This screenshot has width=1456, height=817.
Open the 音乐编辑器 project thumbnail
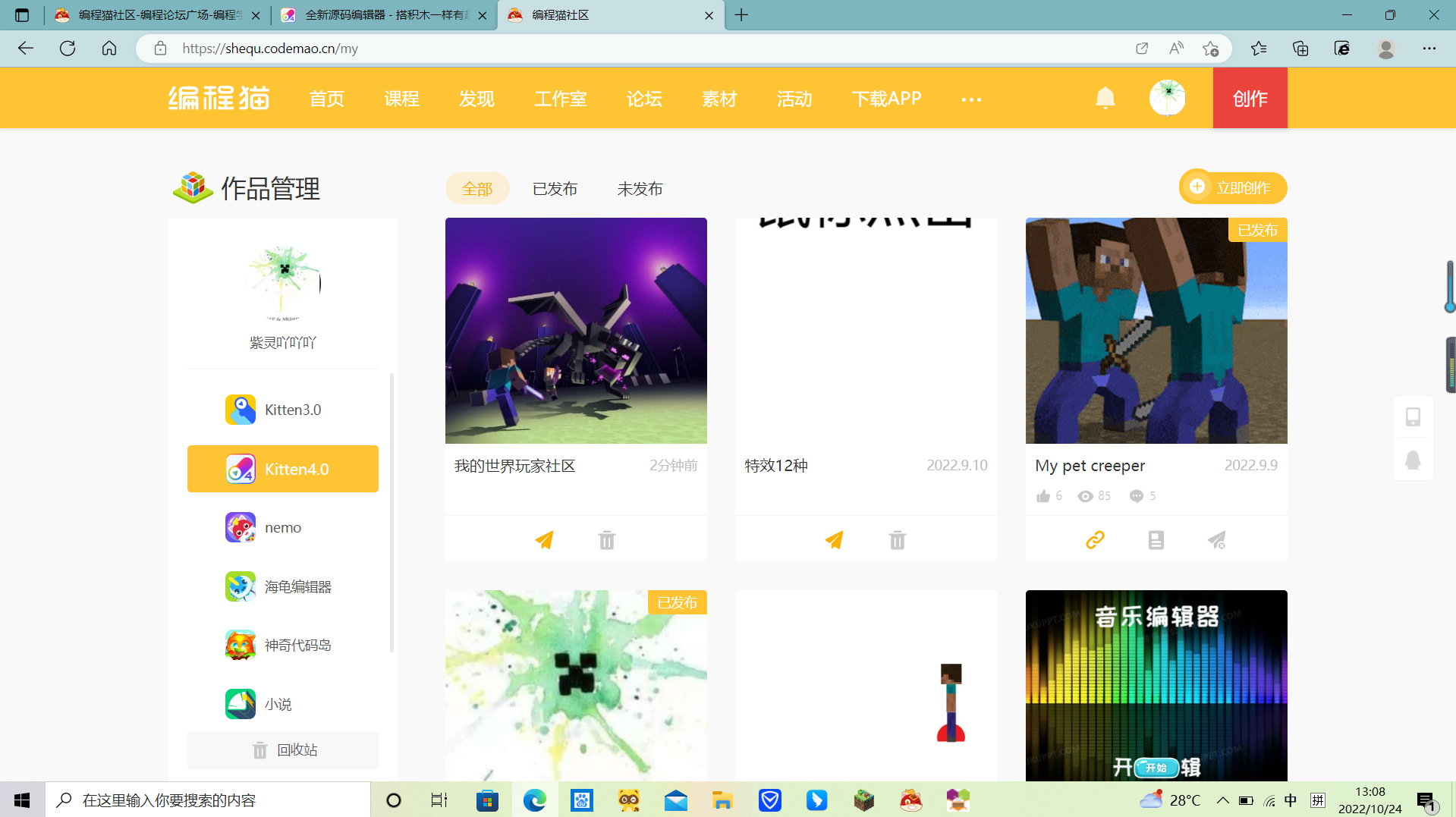point(1156,686)
